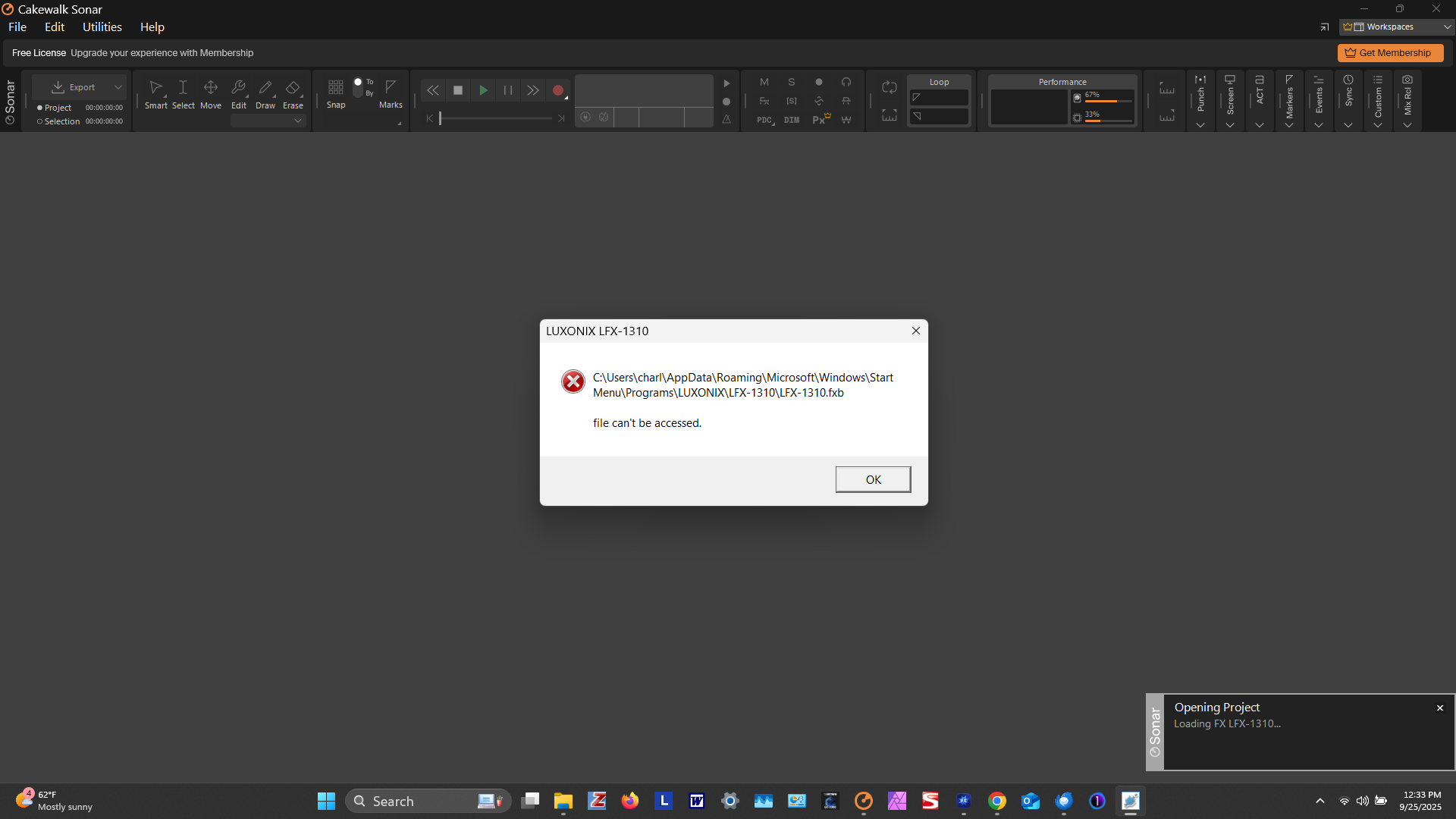Toggle global Mute (M) button

[x=764, y=82]
